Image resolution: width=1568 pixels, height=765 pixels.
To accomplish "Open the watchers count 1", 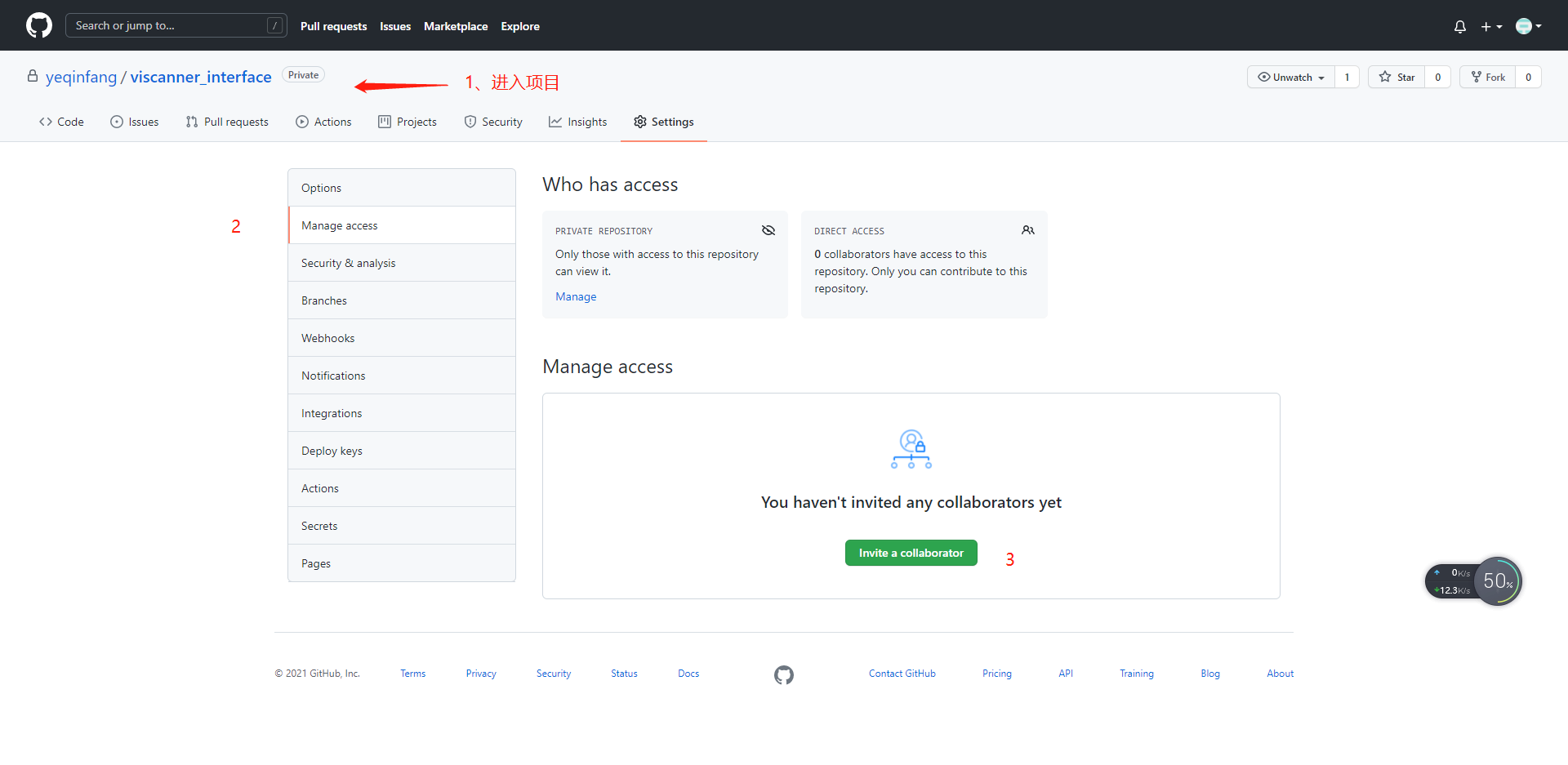I will [1347, 77].
